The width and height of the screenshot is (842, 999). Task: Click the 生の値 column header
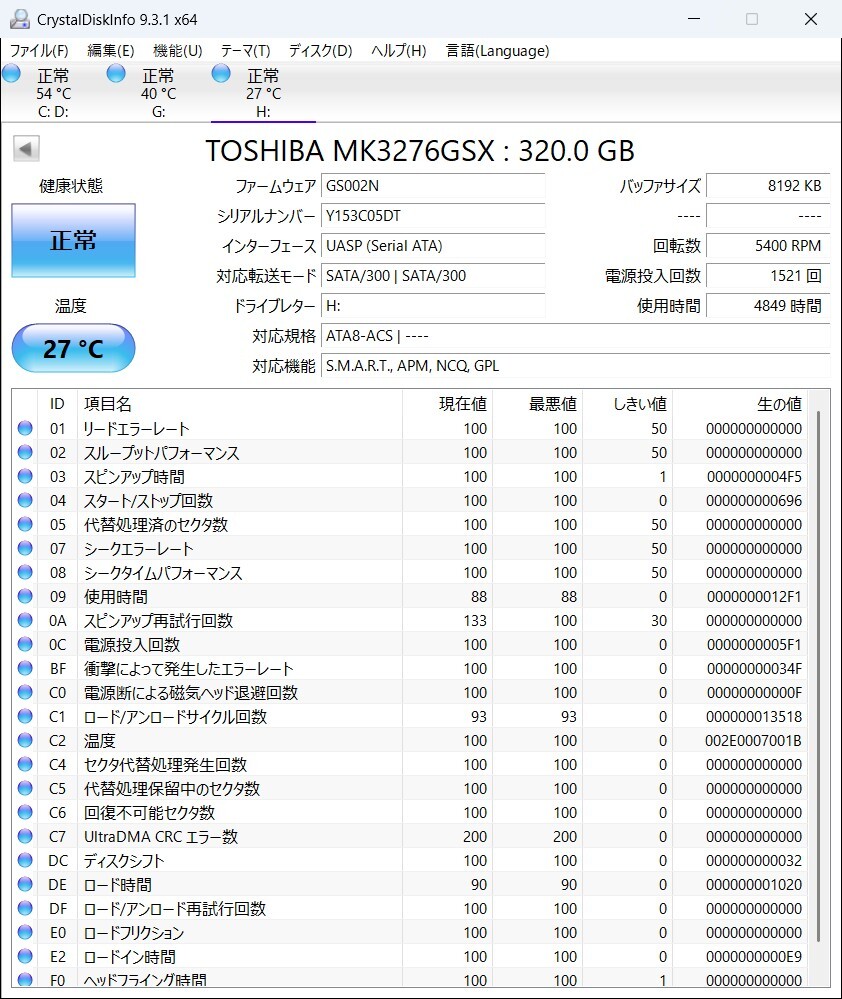tap(739, 403)
